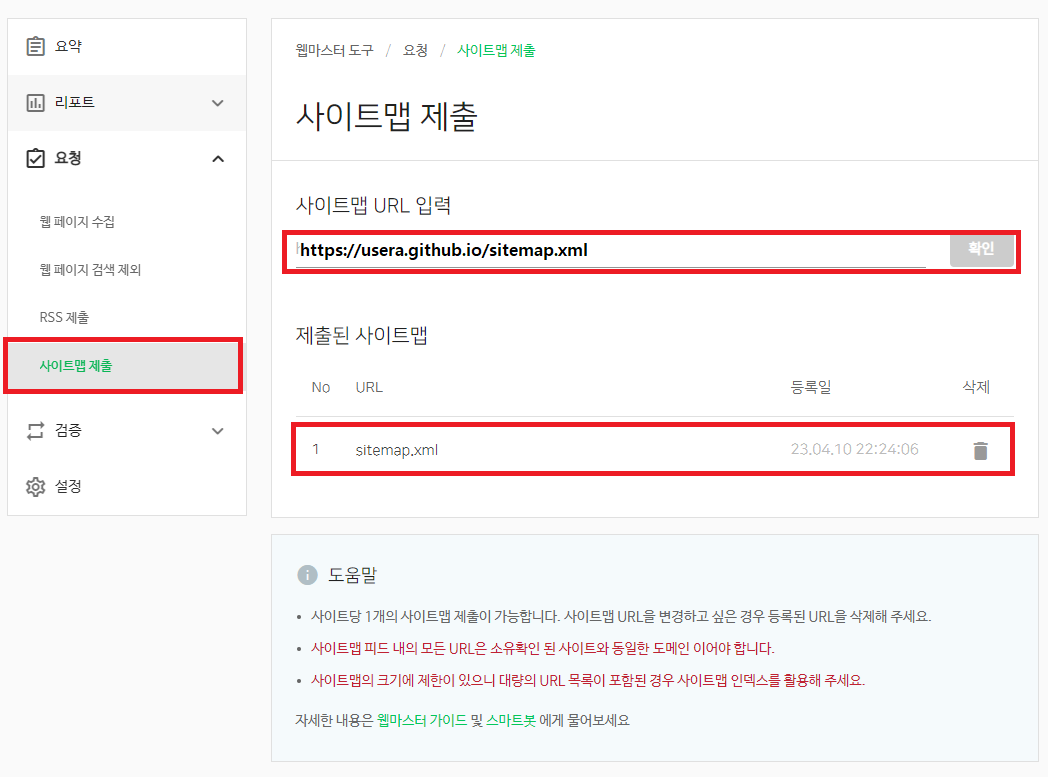Image resolution: width=1051 pixels, height=777 pixels.
Task: Click the date 23.04.10 22:24:06
Action: [x=854, y=449]
